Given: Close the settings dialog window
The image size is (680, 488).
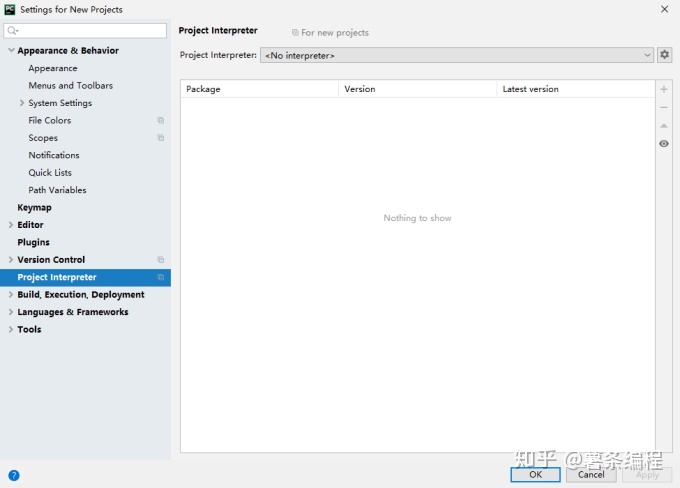Looking at the screenshot, I should [x=664, y=9].
